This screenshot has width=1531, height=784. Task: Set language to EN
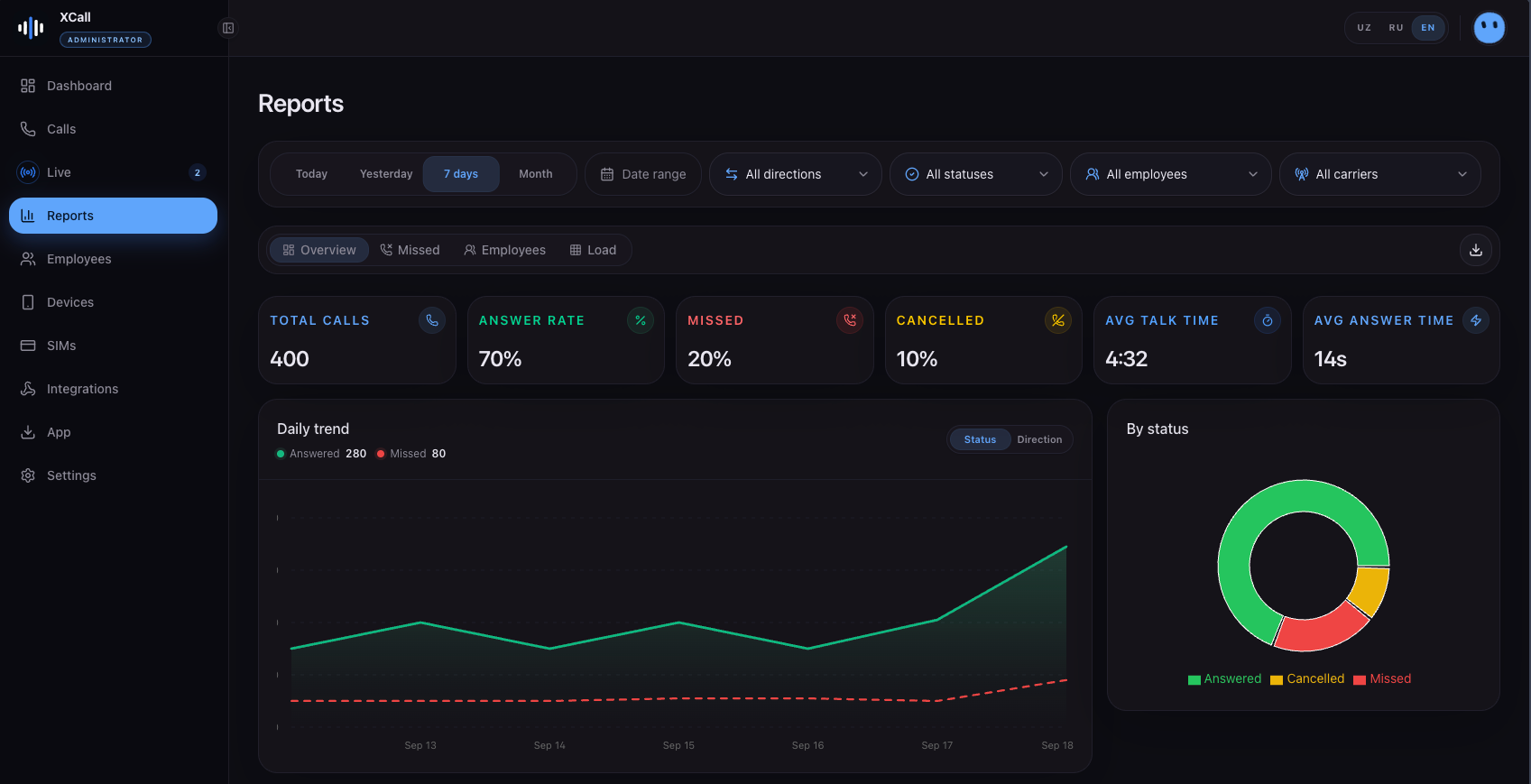point(1428,28)
